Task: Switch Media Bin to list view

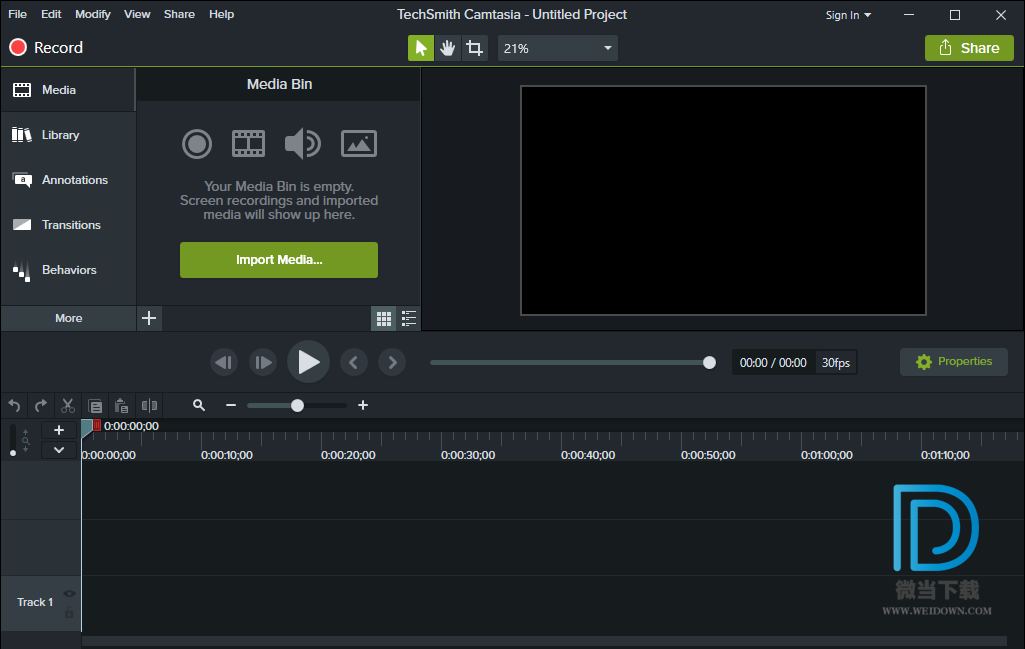Action: 409,318
